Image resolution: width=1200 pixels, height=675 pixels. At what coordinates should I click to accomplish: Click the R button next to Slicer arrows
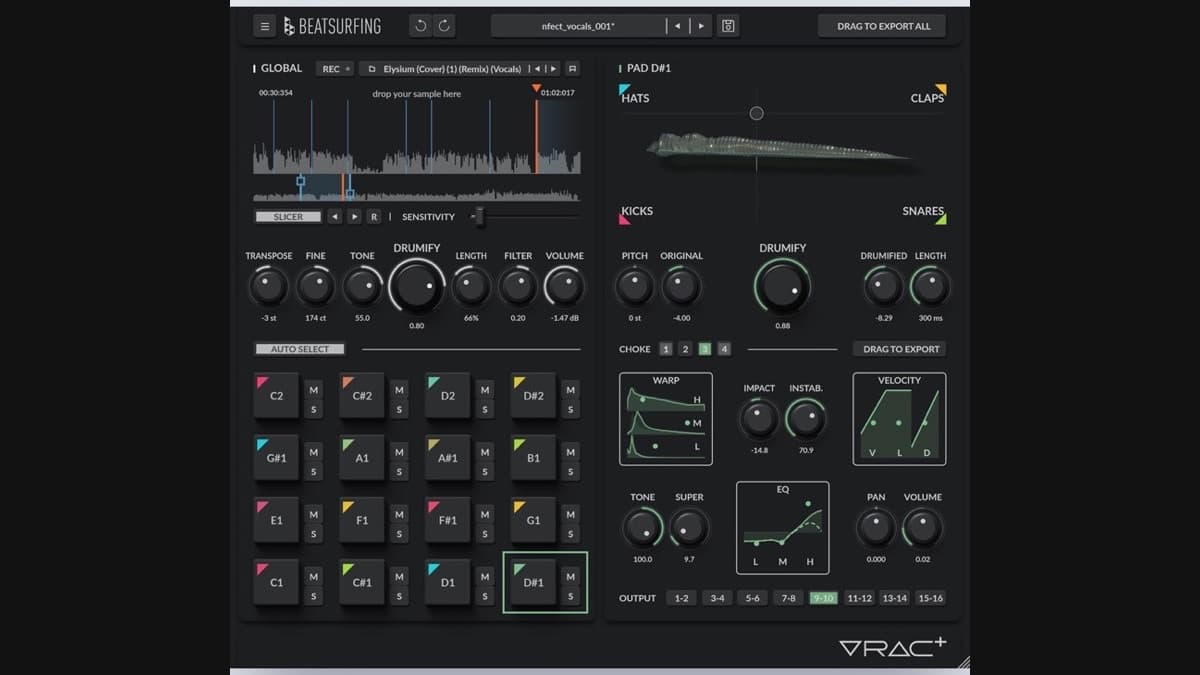374,217
